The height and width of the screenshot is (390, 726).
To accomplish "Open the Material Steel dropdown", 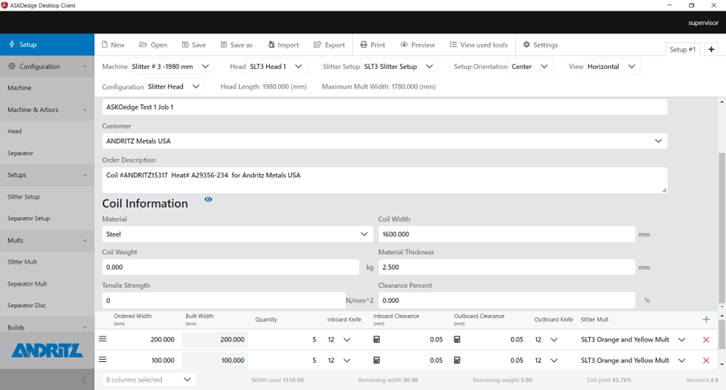I will [237, 234].
